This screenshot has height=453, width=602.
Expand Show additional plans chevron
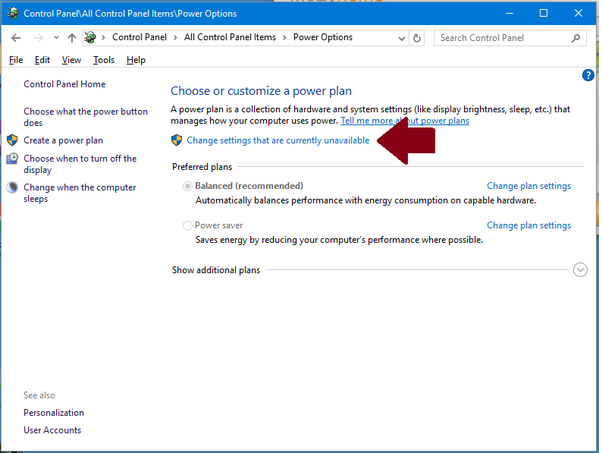point(580,270)
